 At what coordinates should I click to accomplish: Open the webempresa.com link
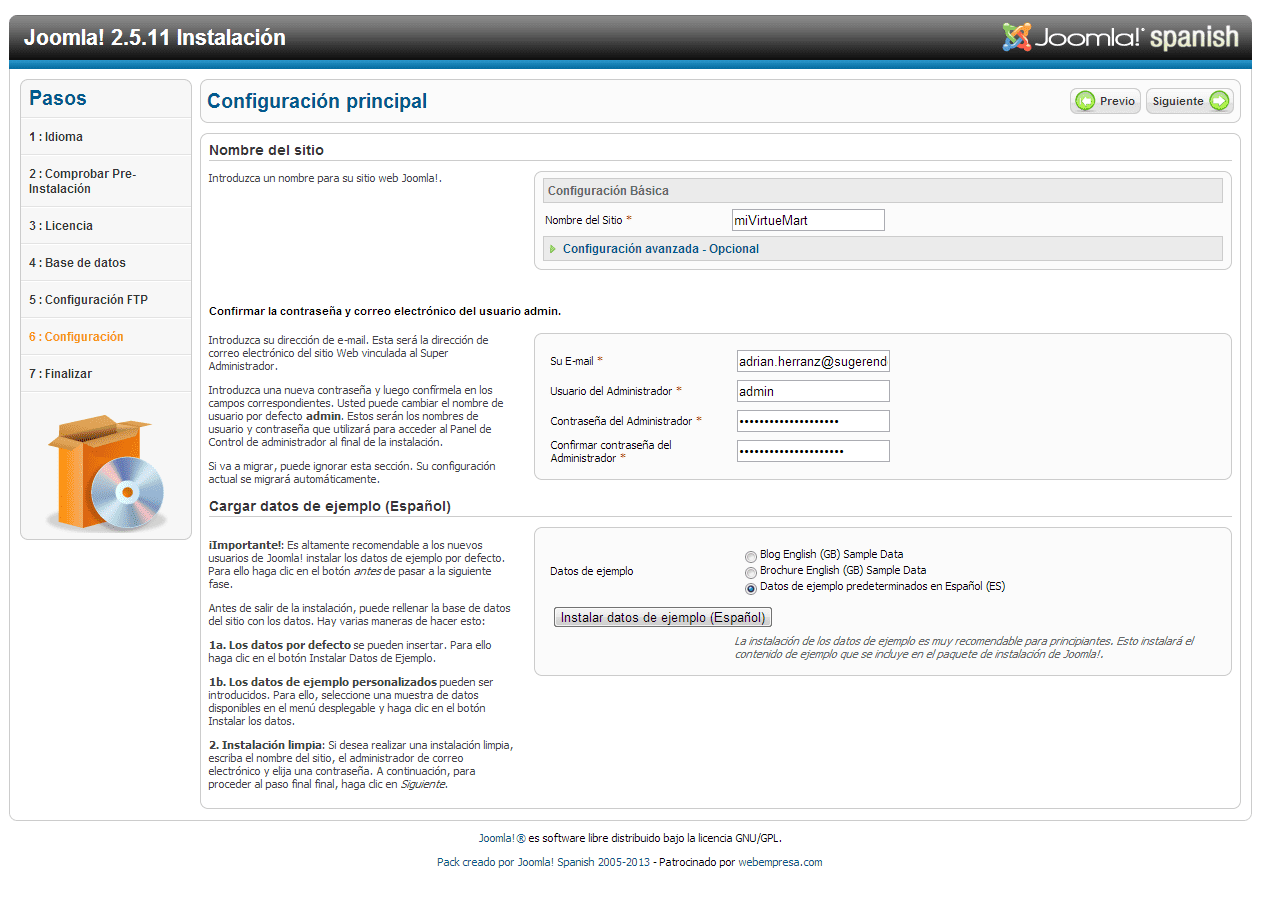pyautogui.click(x=780, y=862)
